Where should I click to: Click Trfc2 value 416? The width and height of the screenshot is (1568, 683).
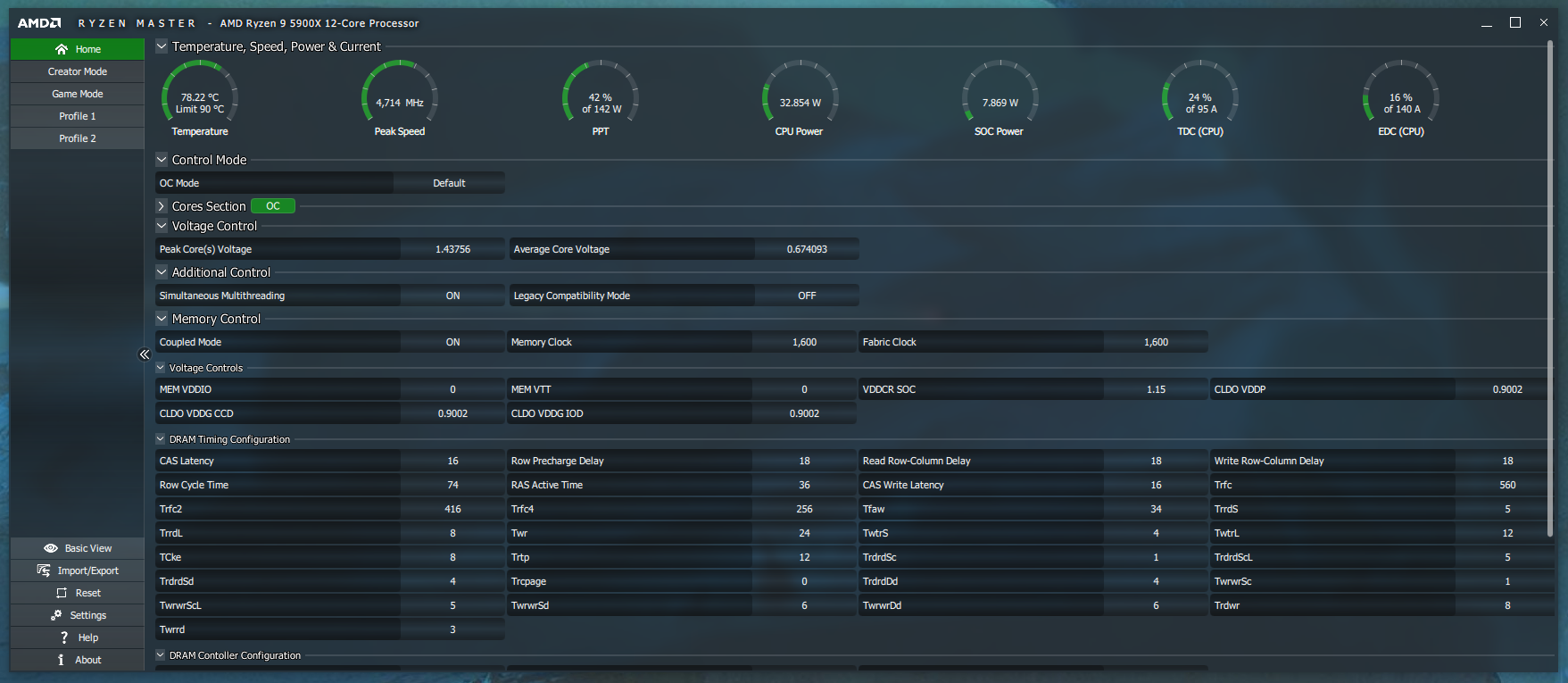(452, 509)
